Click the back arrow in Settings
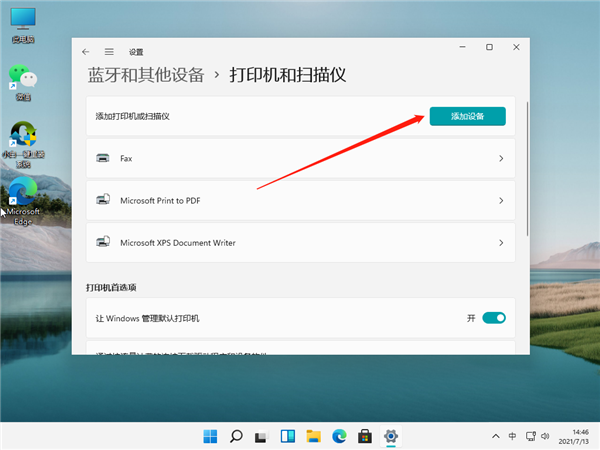The image size is (600, 450). coord(86,51)
